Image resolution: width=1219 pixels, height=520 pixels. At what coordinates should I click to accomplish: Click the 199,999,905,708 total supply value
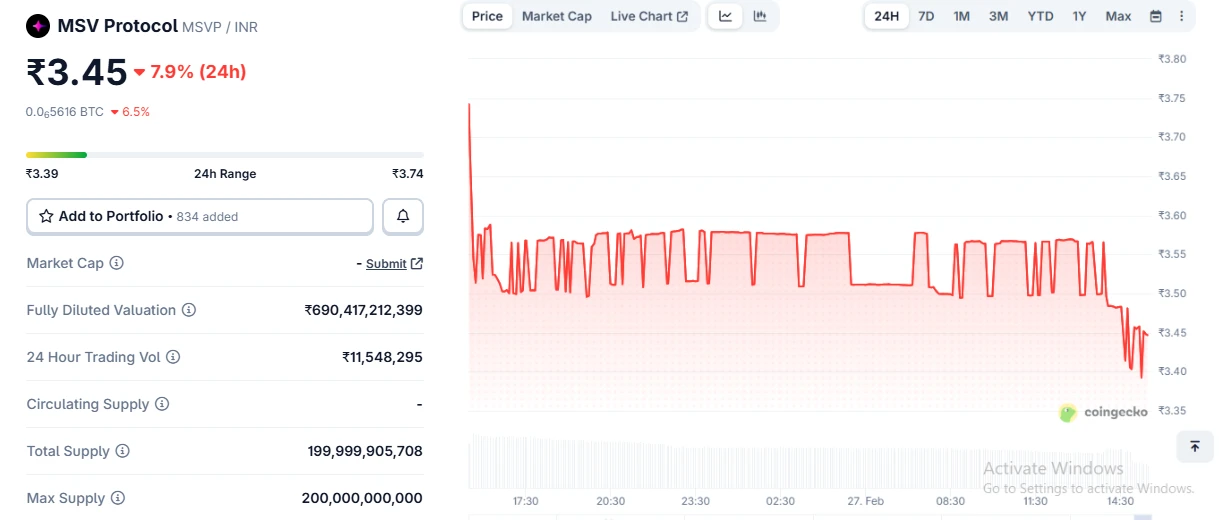tap(365, 451)
